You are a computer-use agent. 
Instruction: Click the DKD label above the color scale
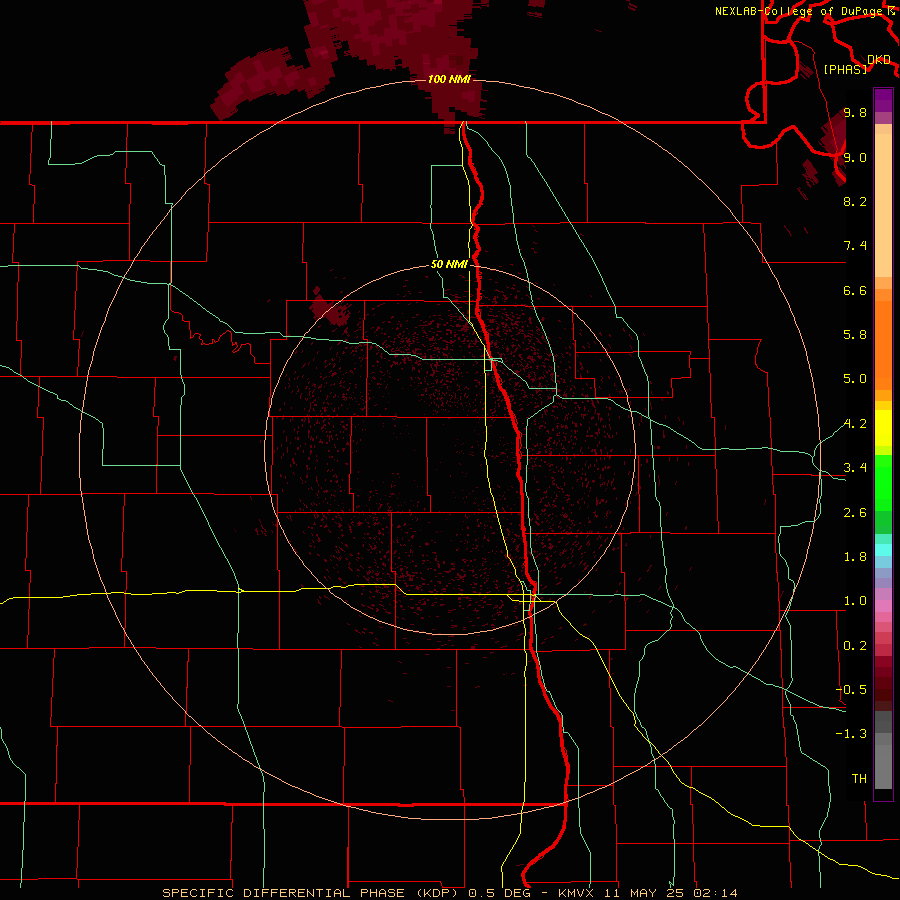tap(879, 60)
